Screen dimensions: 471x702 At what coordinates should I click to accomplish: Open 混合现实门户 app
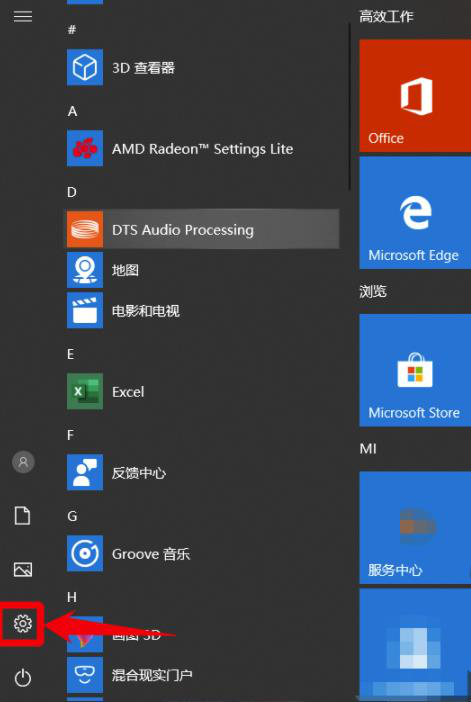(203, 675)
